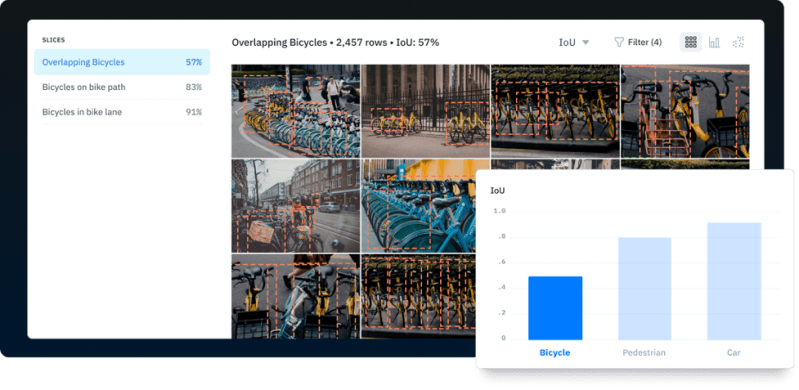Select the Bicycle axis label
This screenshot has height=390, width=799.
[x=555, y=352]
